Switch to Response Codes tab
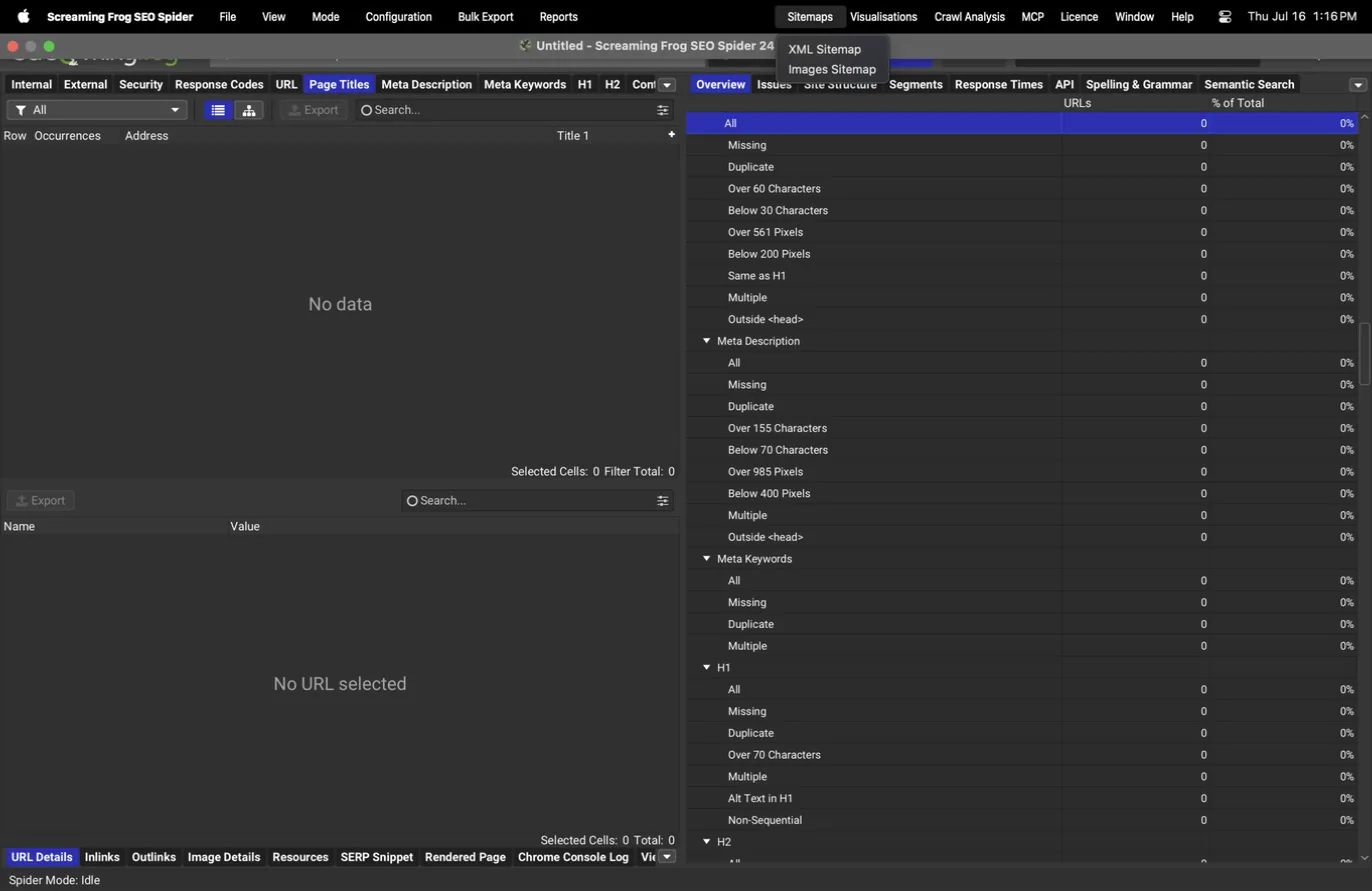The image size is (1372, 891). point(219,85)
